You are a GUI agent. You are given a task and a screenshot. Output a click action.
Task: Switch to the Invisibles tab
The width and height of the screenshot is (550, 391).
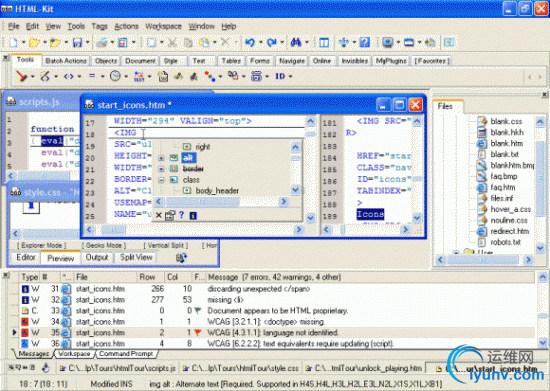pyautogui.click(x=355, y=61)
